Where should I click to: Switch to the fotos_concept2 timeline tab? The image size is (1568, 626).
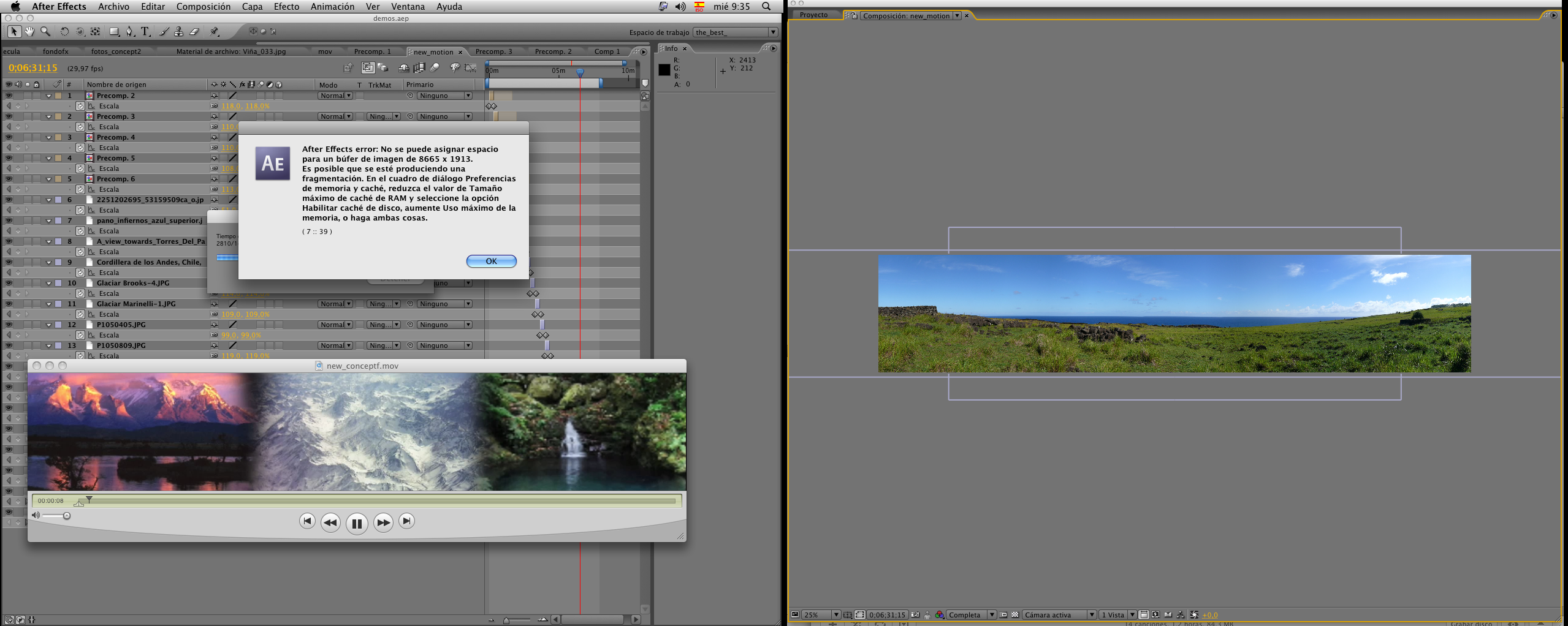pos(116,51)
